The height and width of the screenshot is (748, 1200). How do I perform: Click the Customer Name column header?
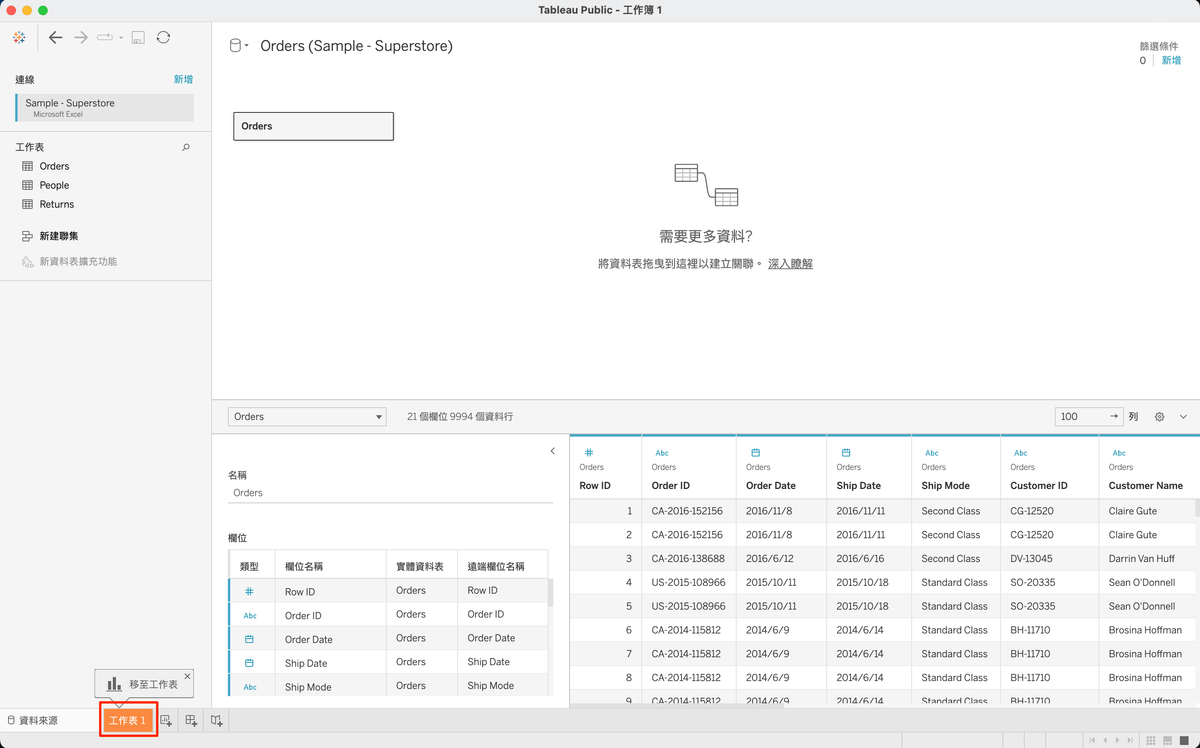(1146, 486)
